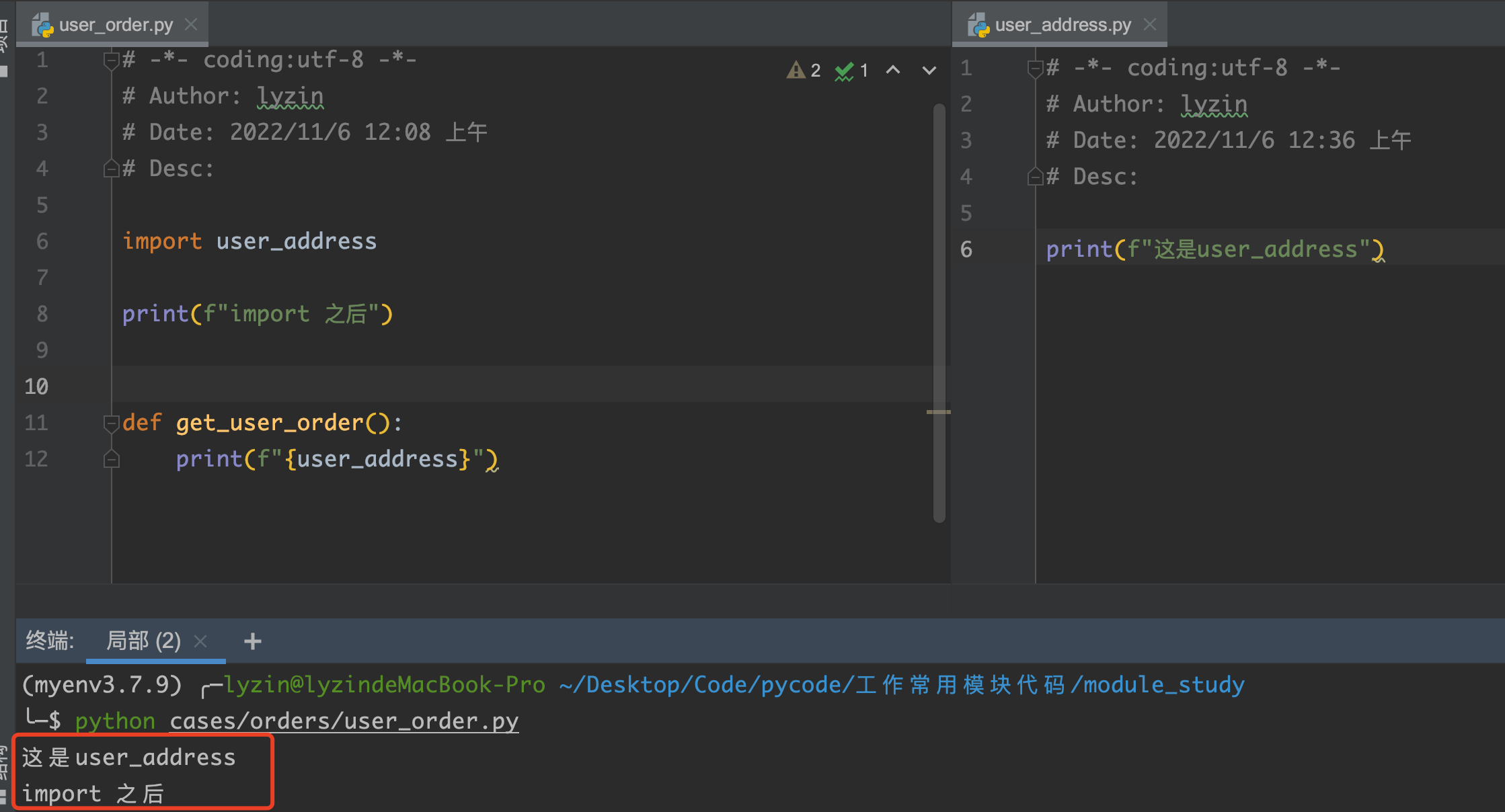Click the fold end marker at line 4 in user_order.py

(x=111, y=168)
